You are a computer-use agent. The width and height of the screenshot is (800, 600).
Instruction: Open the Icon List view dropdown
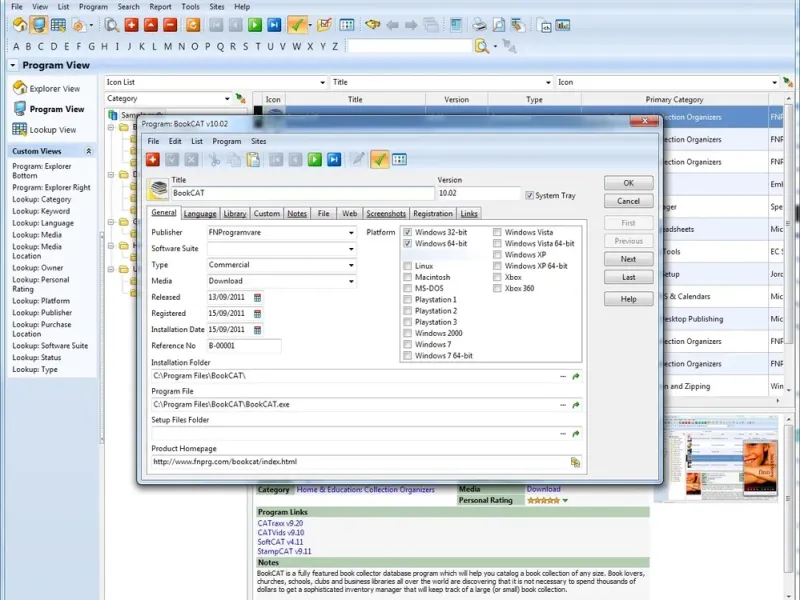click(x=322, y=82)
